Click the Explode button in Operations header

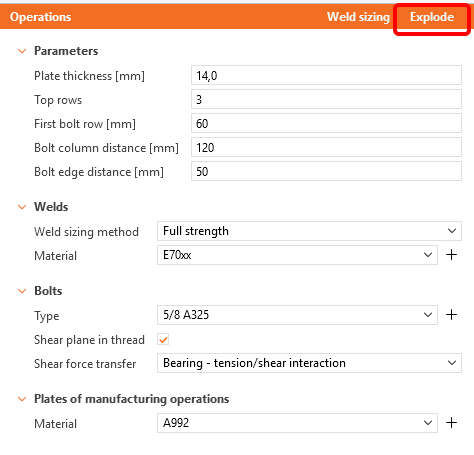click(432, 17)
